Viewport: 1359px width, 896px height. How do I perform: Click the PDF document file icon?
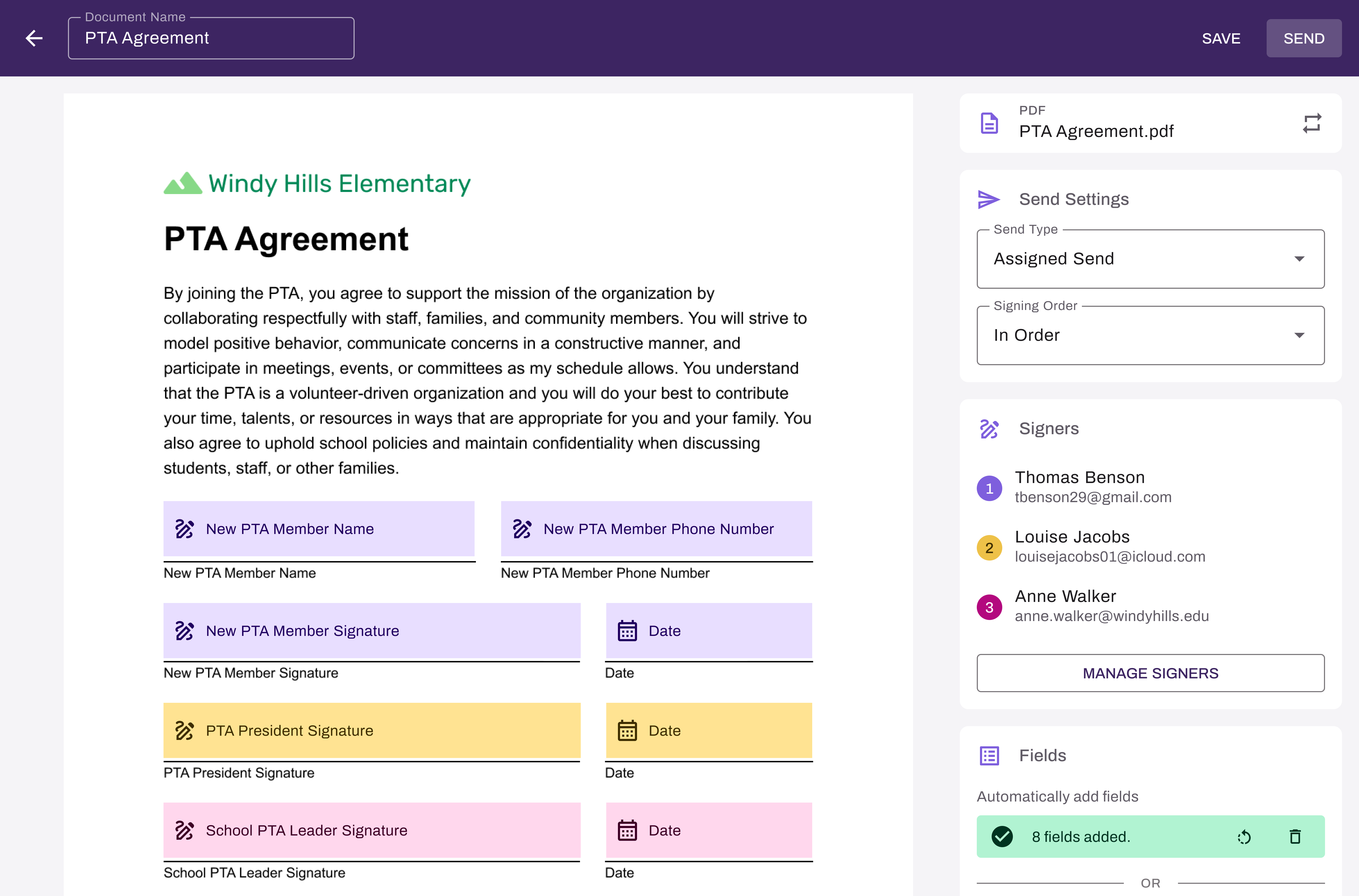click(989, 123)
